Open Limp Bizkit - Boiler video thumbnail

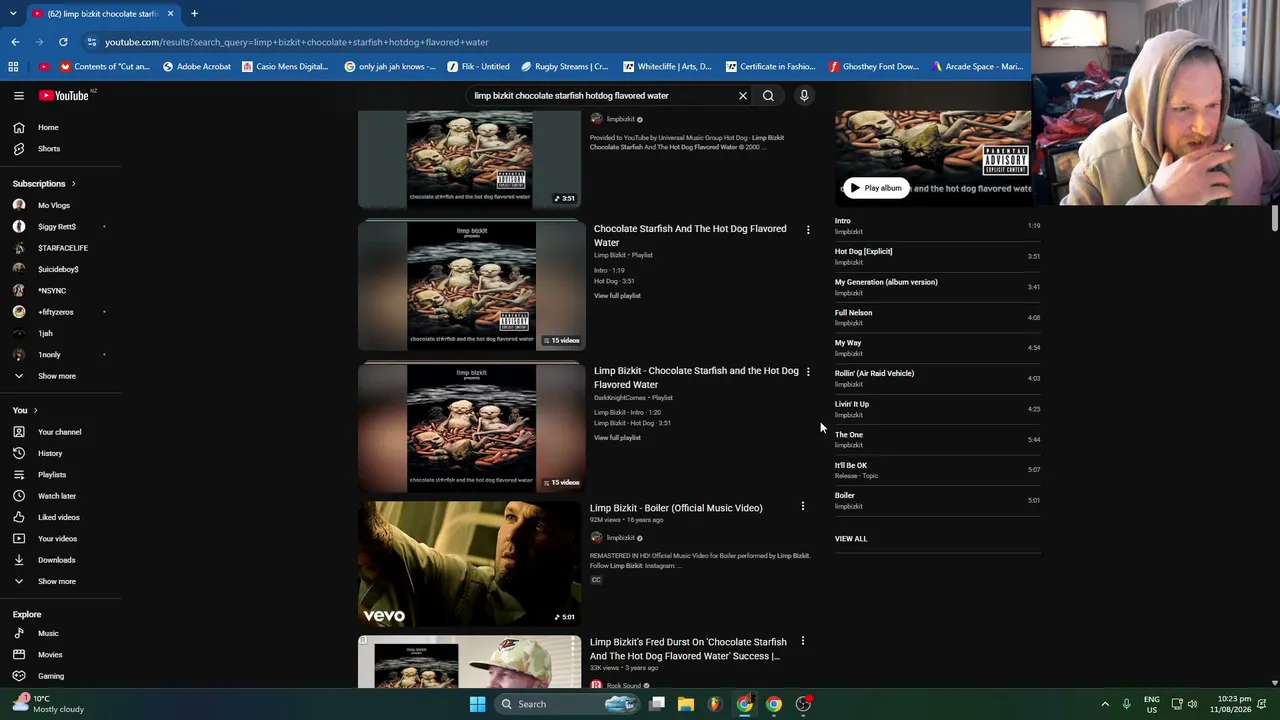click(470, 564)
